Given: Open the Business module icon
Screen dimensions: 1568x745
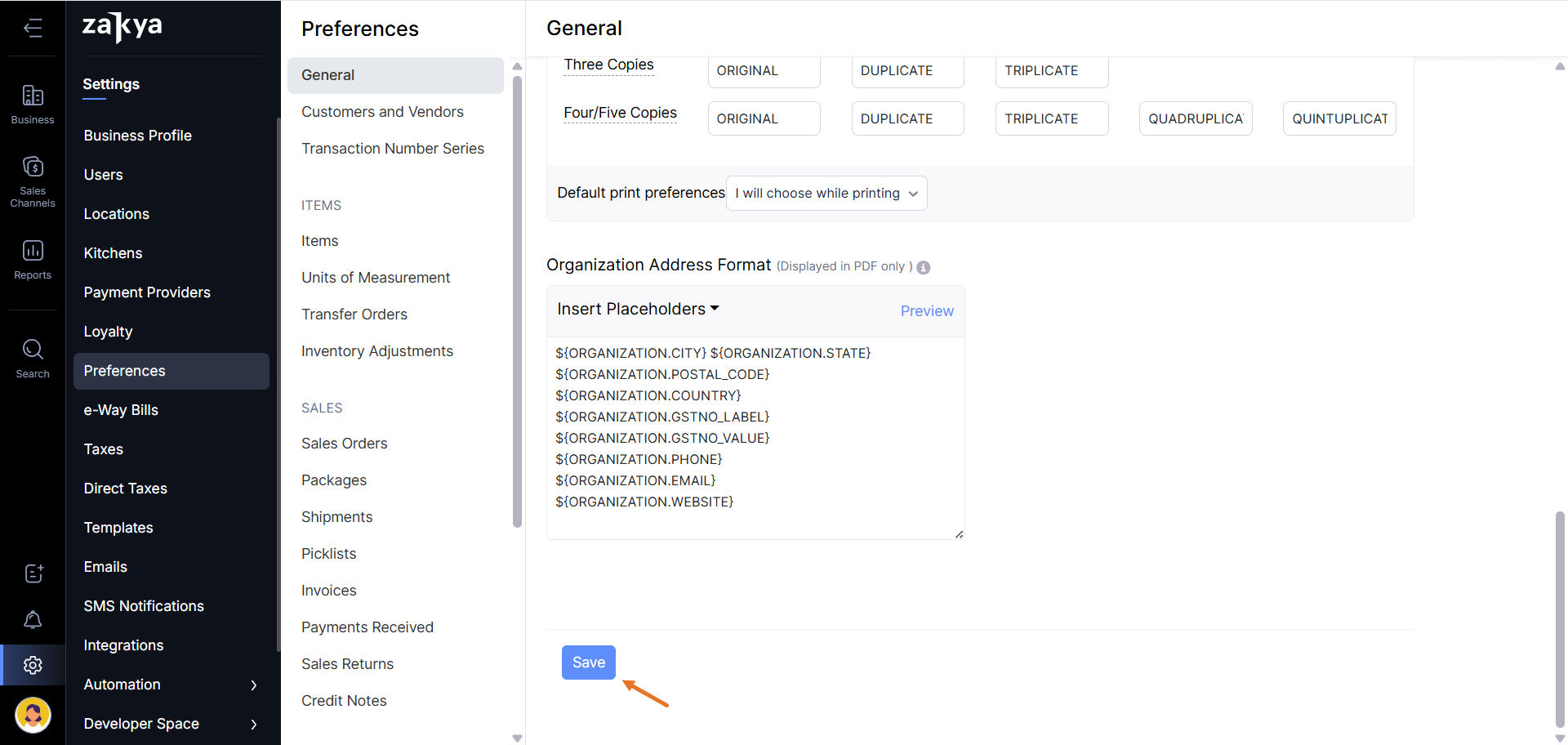Looking at the screenshot, I should (x=33, y=105).
